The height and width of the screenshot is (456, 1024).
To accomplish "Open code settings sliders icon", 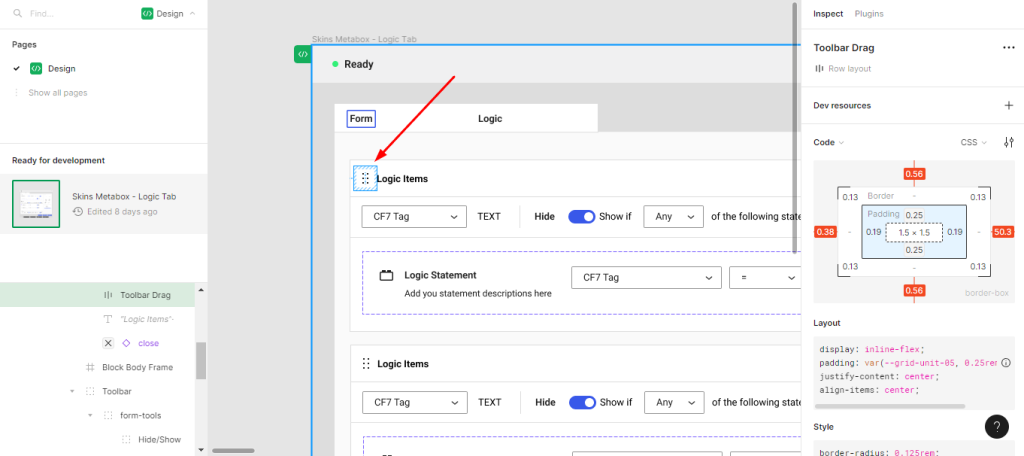I will pos(1008,143).
